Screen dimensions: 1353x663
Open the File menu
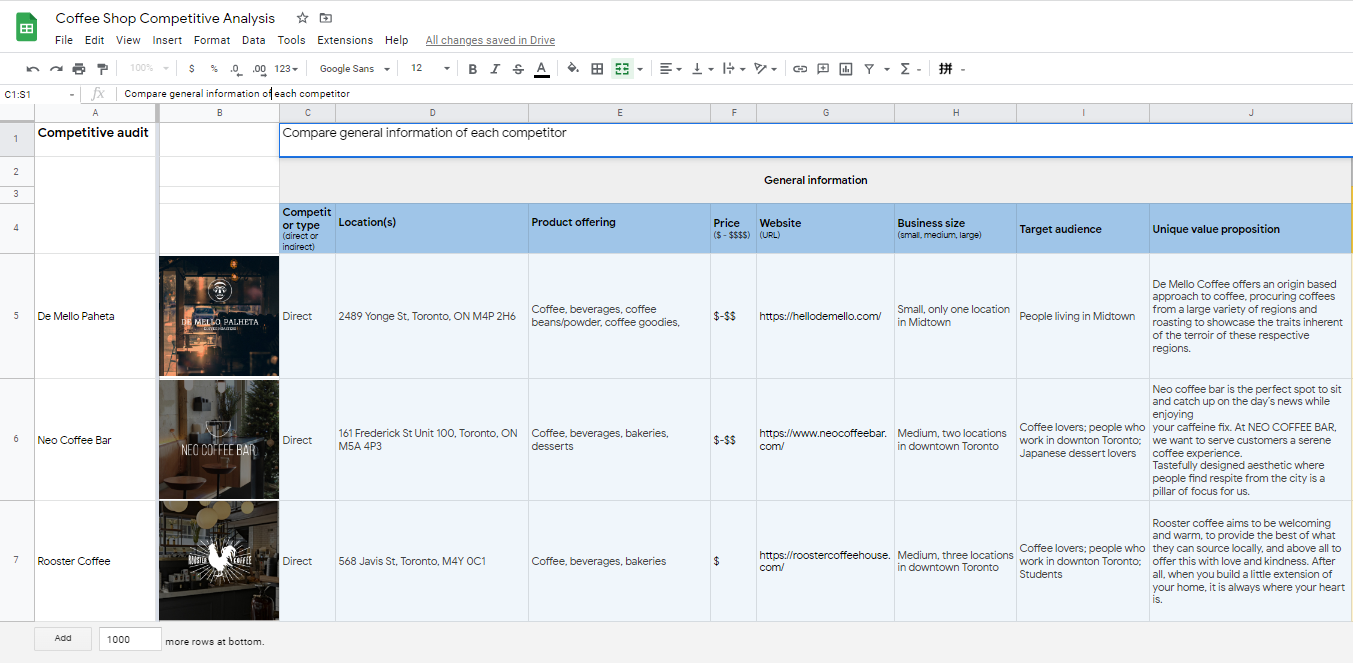(x=64, y=40)
